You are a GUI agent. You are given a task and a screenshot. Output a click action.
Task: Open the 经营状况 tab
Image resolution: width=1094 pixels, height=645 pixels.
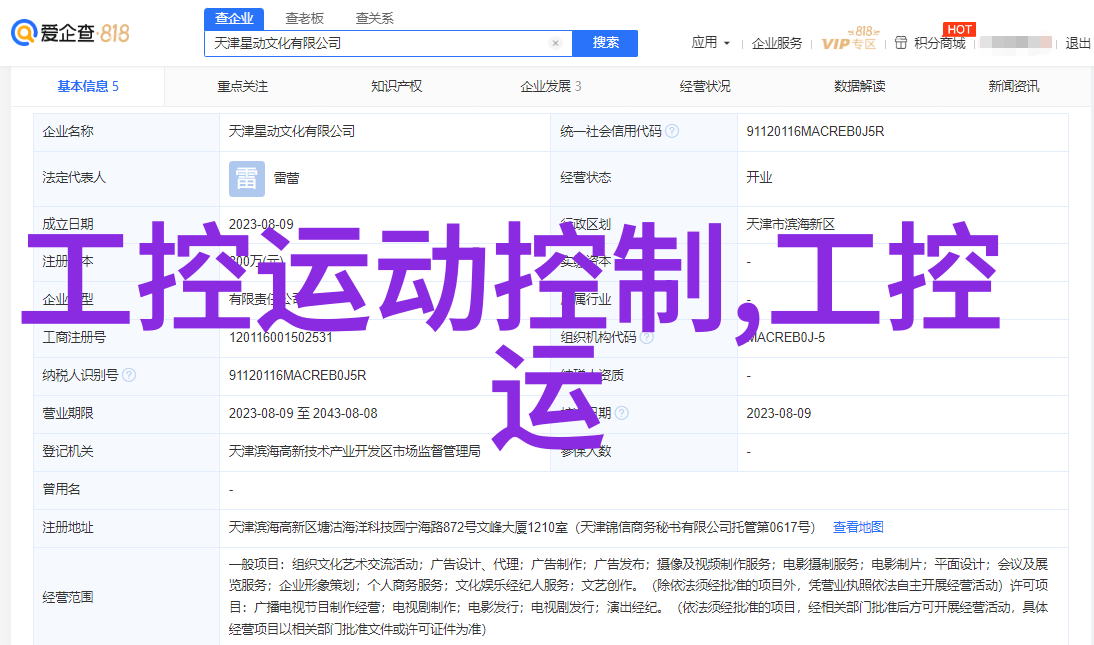pos(705,87)
